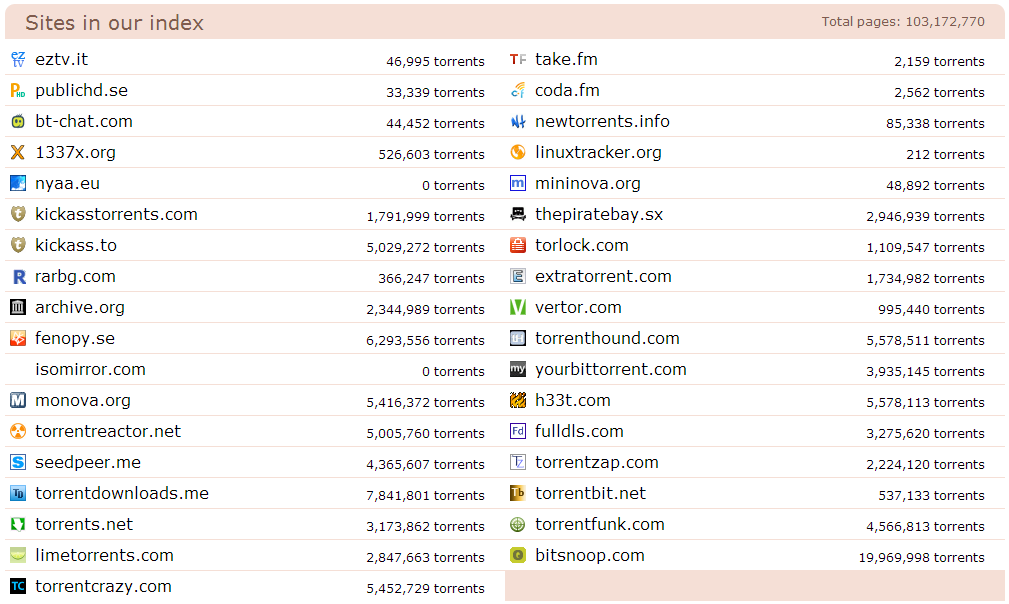This screenshot has height=604, width=1009.
Task: Click the eztv.it favicon icon
Action: [x=18, y=59]
